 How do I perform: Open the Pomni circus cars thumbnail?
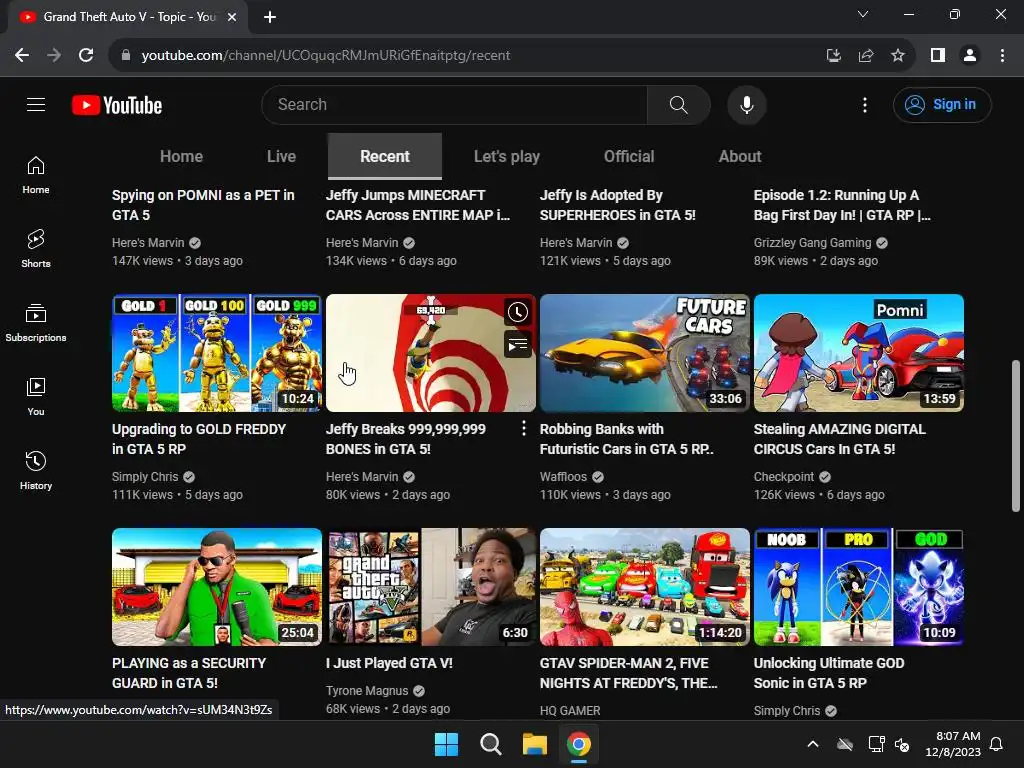tap(859, 353)
